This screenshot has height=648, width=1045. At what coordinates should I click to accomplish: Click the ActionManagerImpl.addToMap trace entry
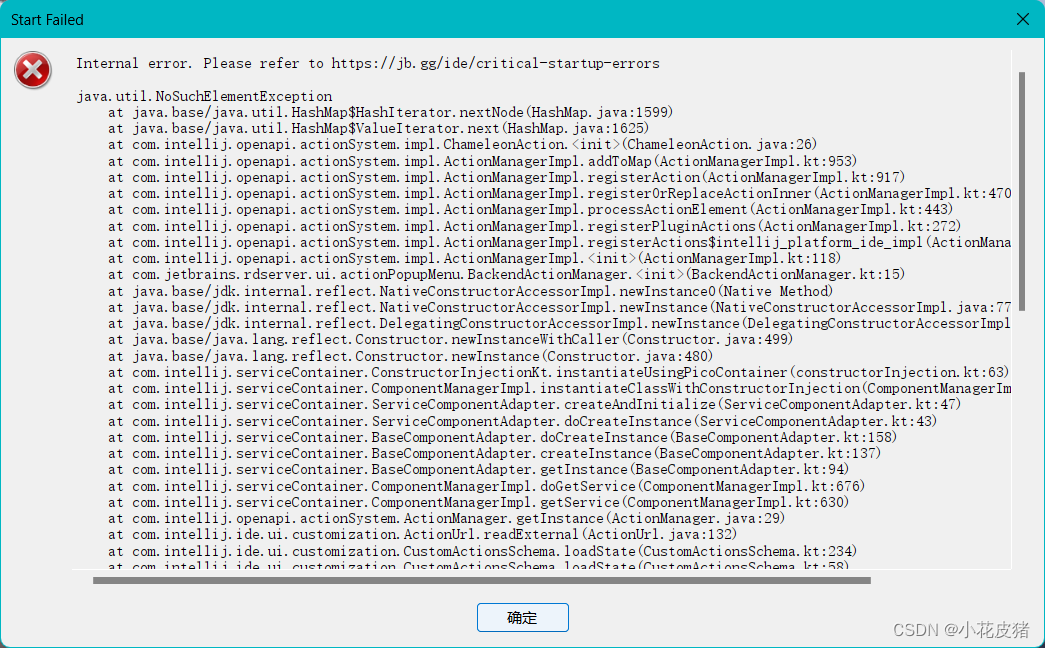point(430,160)
